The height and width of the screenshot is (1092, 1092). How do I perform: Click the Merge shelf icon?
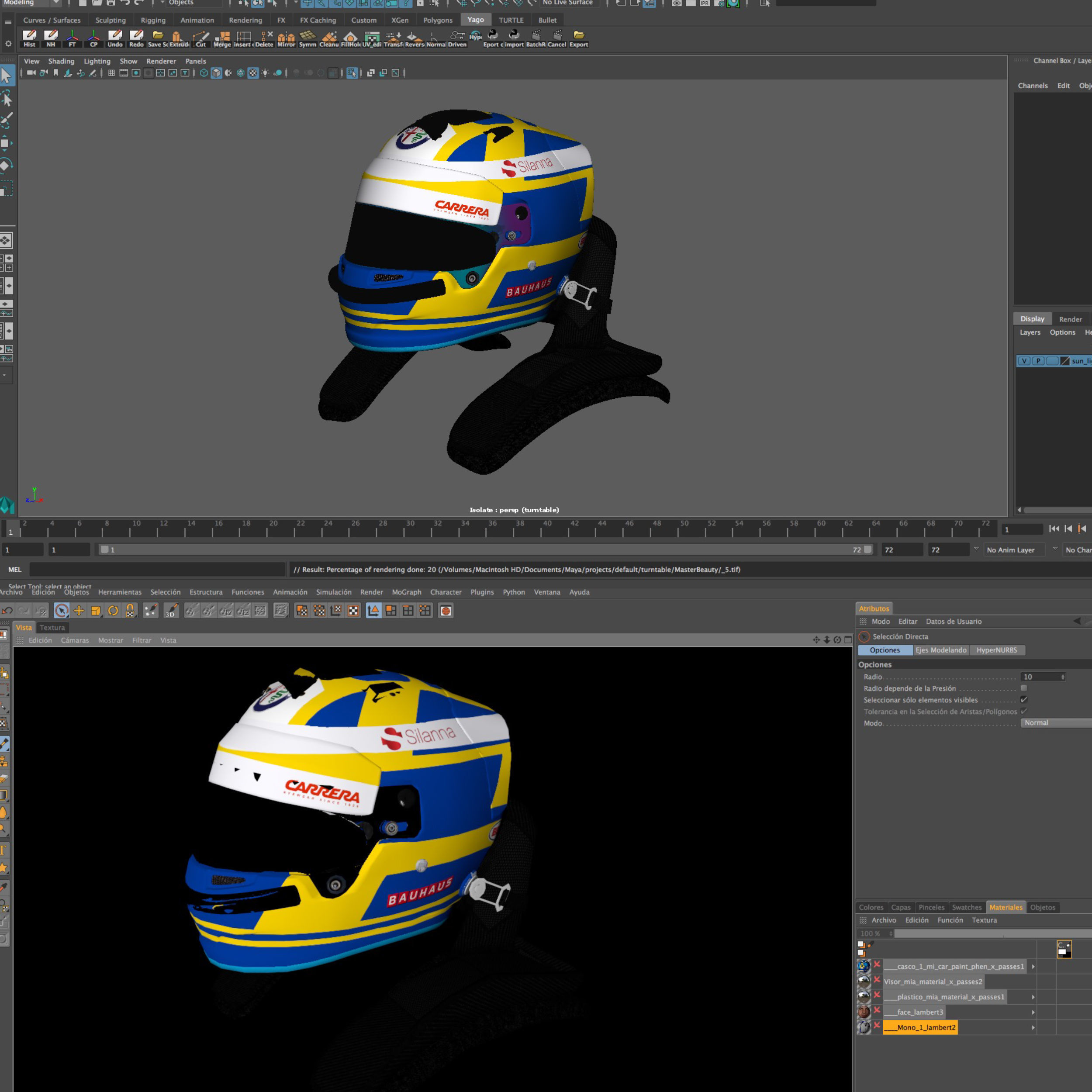[x=222, y=39]
